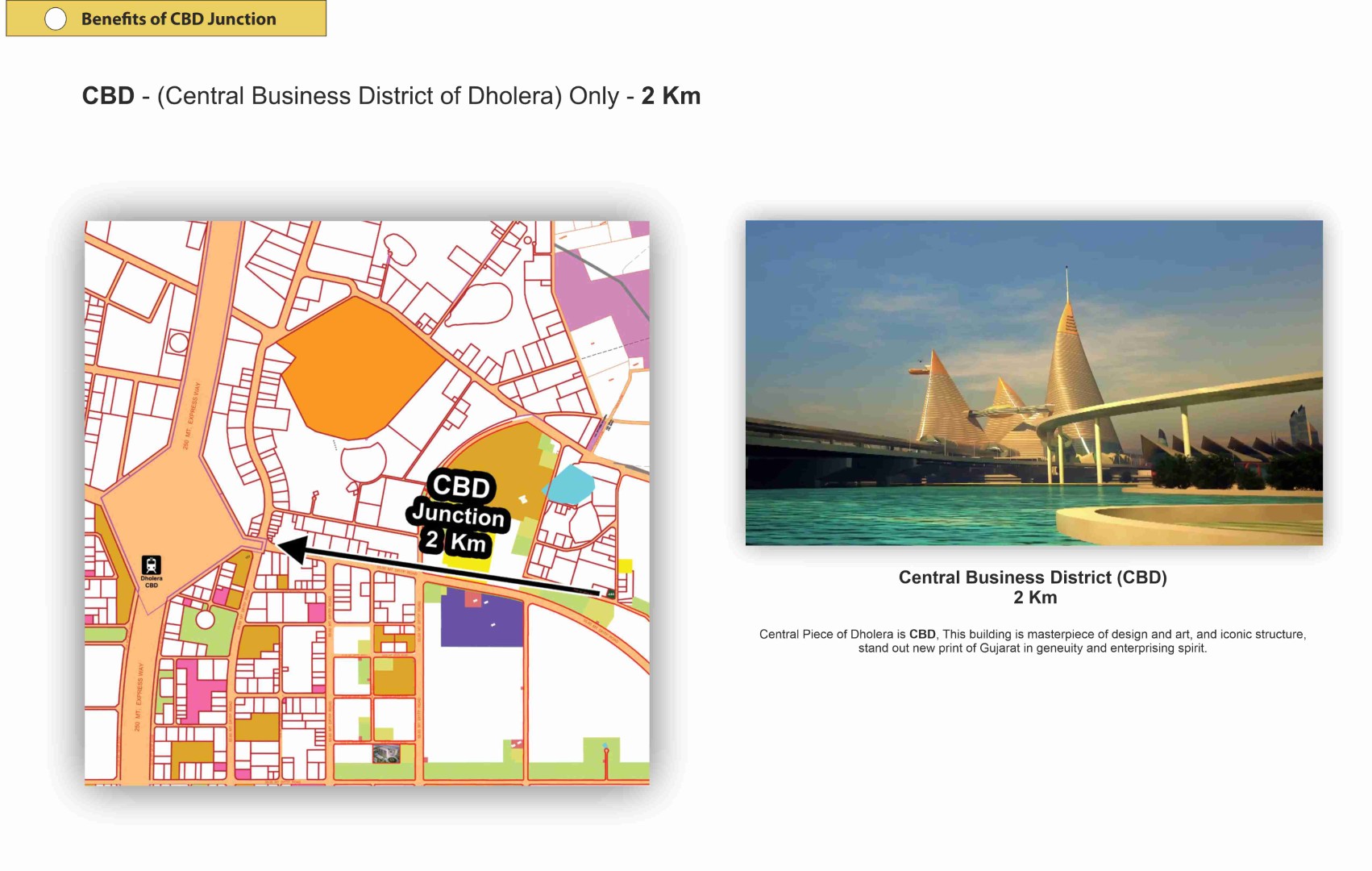This screenshot has height=871, width=1372.
Task: Click the white circle in the yellow header
Action: (x=56, y=19)
